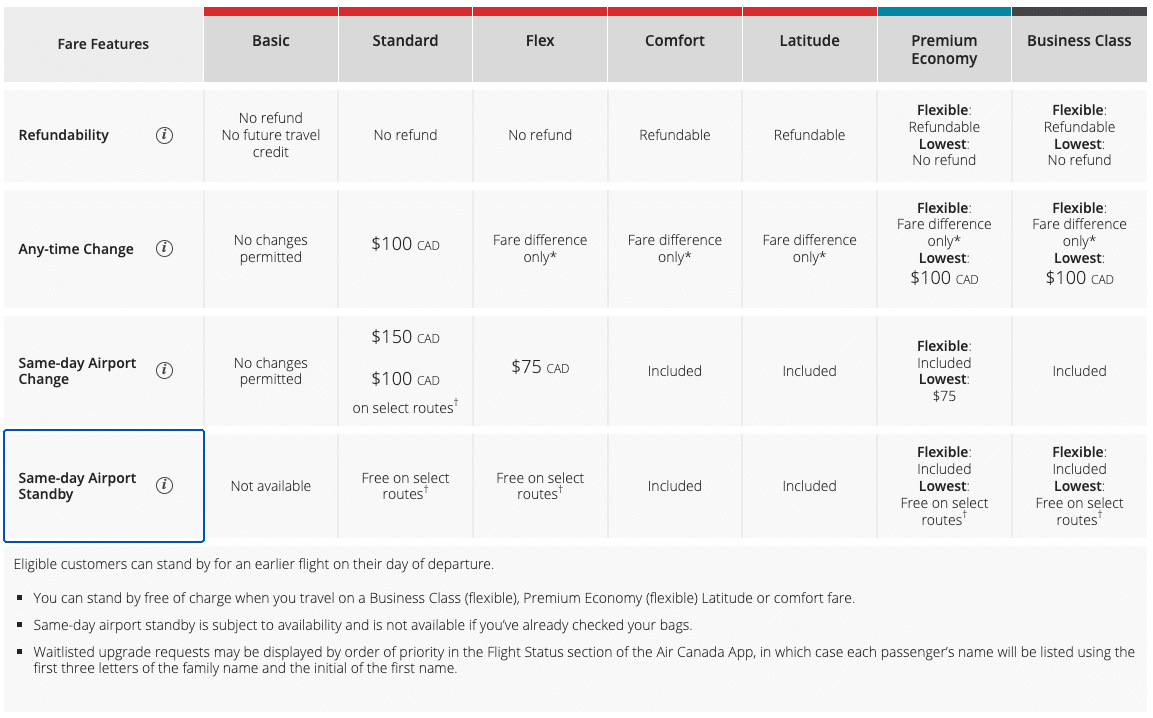The width and height of the screenshot is (1153, 718).
Task: Select the Basic fare column header
Action: [x=270, y=41]
